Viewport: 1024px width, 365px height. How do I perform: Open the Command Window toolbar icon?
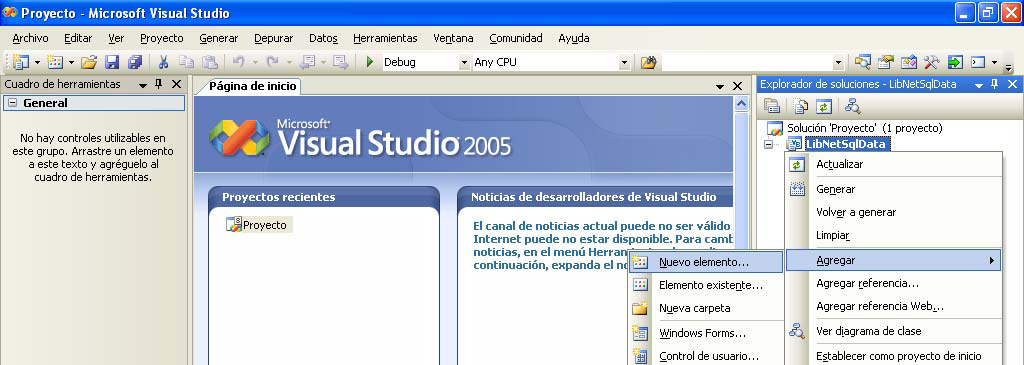click(x=978, y=62)
